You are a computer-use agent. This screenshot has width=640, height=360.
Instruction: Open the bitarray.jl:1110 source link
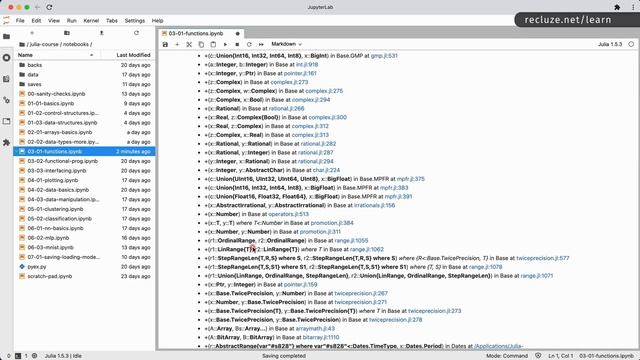coord(321,338)
